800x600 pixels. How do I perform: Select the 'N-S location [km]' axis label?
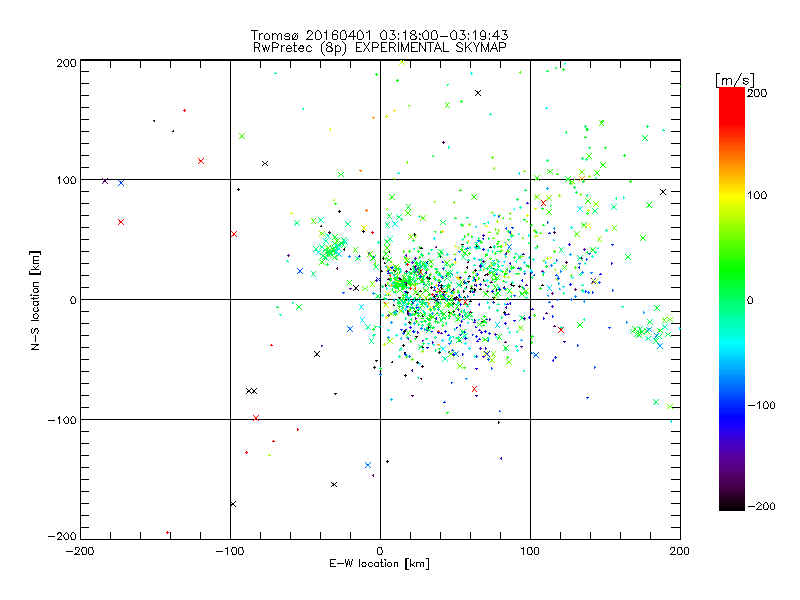tap(35, 301)
